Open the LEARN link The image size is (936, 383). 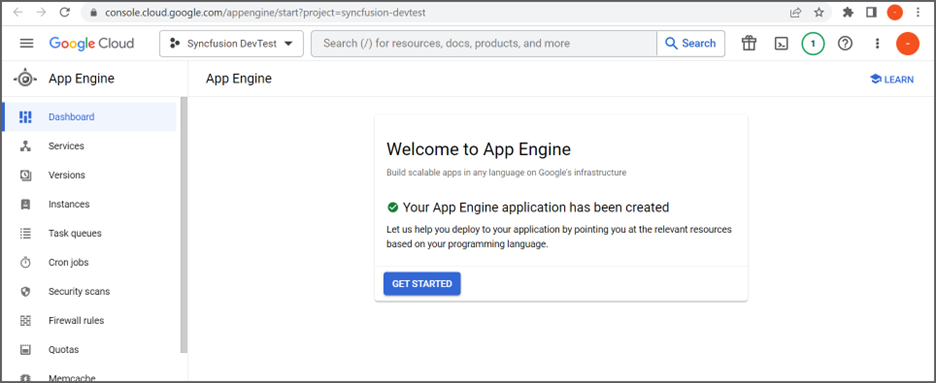coord(892,79)
